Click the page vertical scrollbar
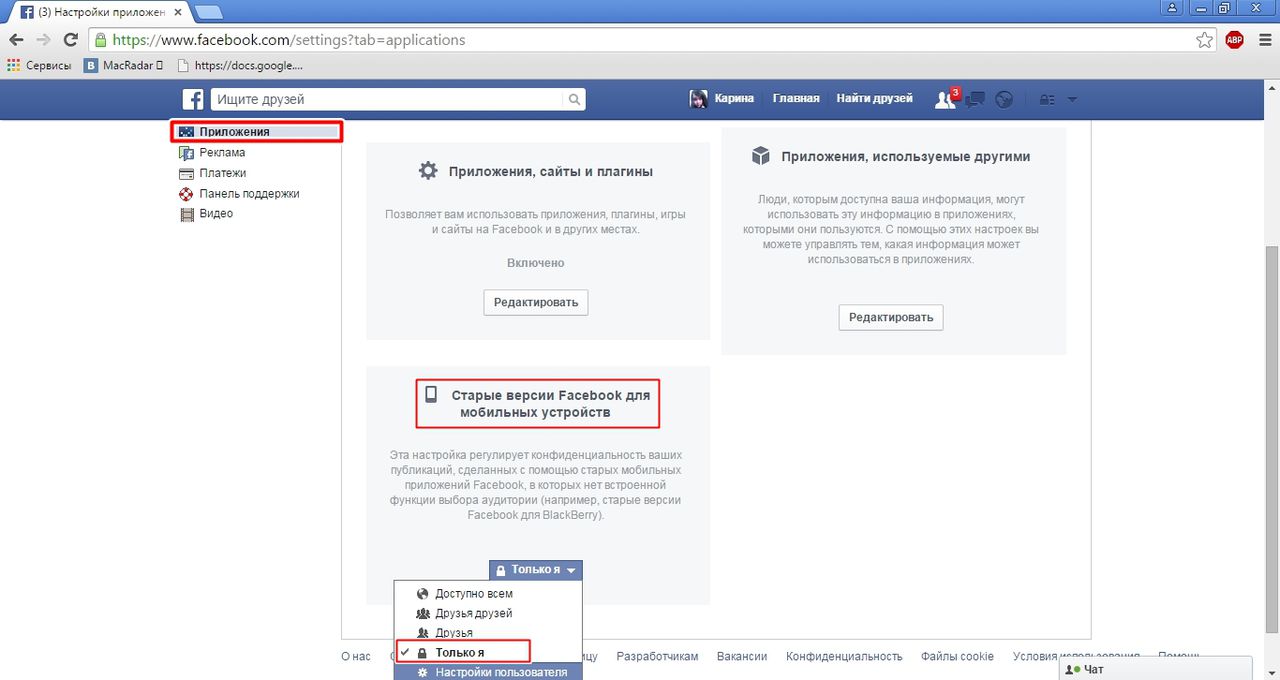The width and height of the screenshot is (1280, 680). pyautogui.click(x=1272, y=439)
